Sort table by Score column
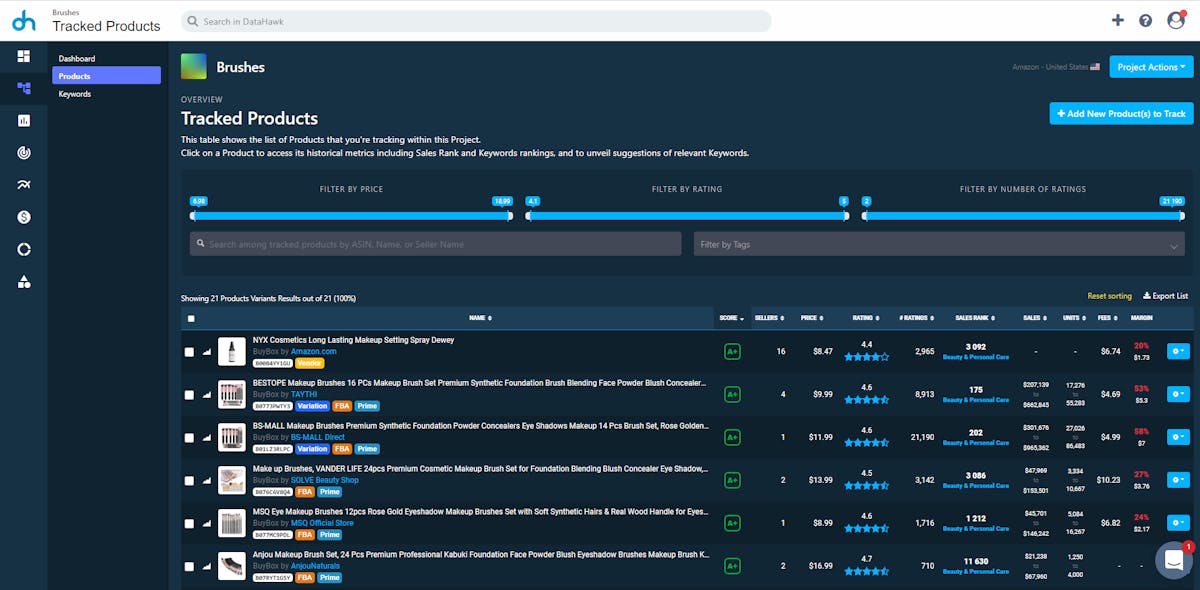1200x590 pixels. point(732,318)
